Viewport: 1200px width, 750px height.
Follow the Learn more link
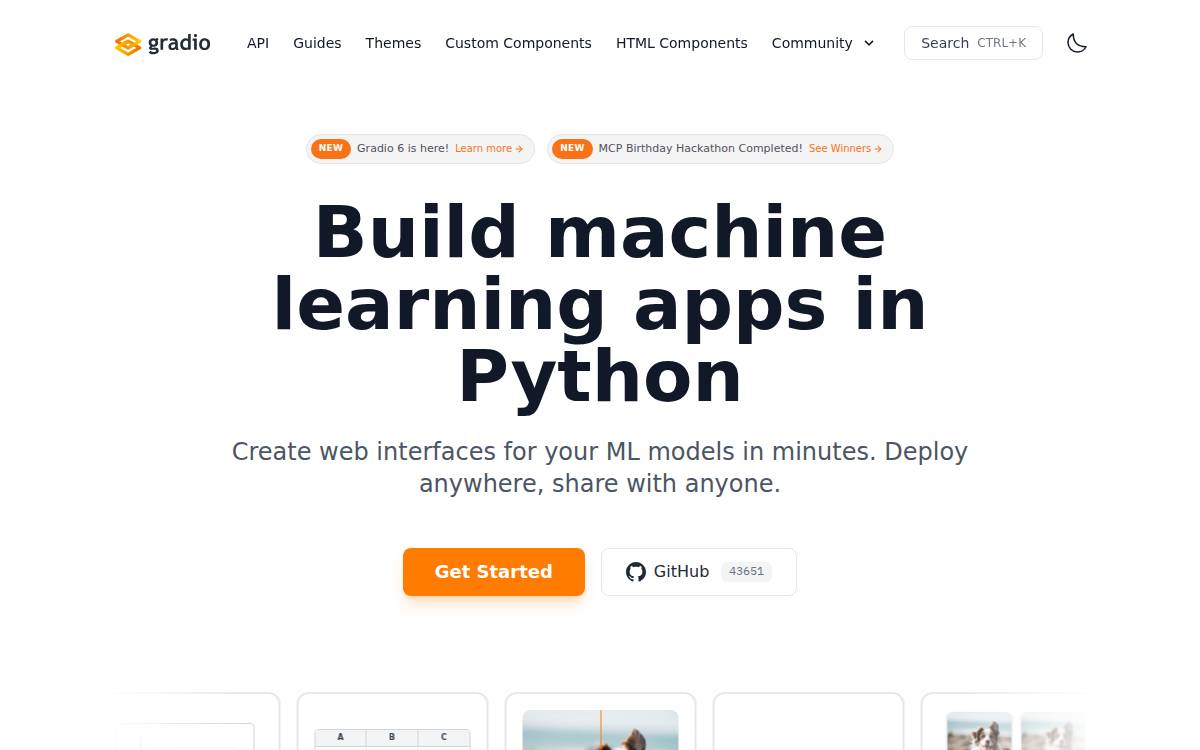[489, 148]
